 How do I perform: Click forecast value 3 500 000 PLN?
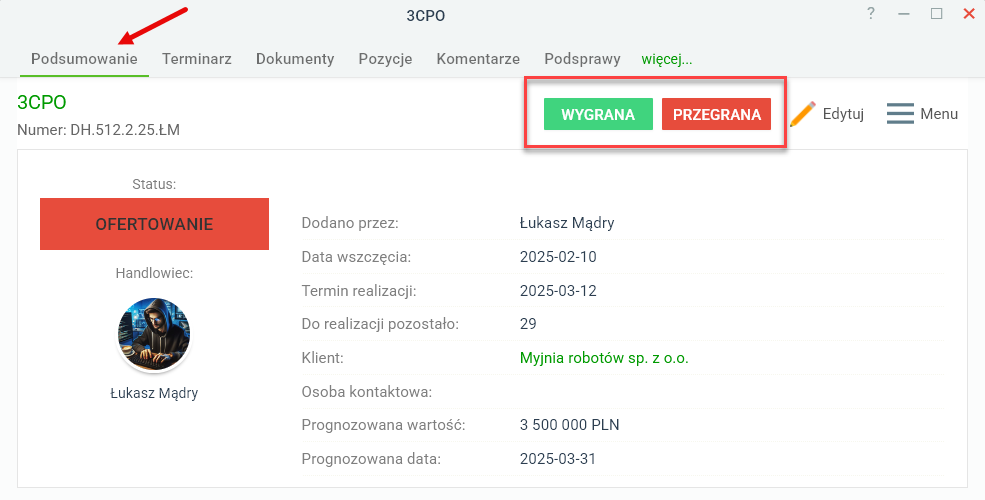pos(570,425)
